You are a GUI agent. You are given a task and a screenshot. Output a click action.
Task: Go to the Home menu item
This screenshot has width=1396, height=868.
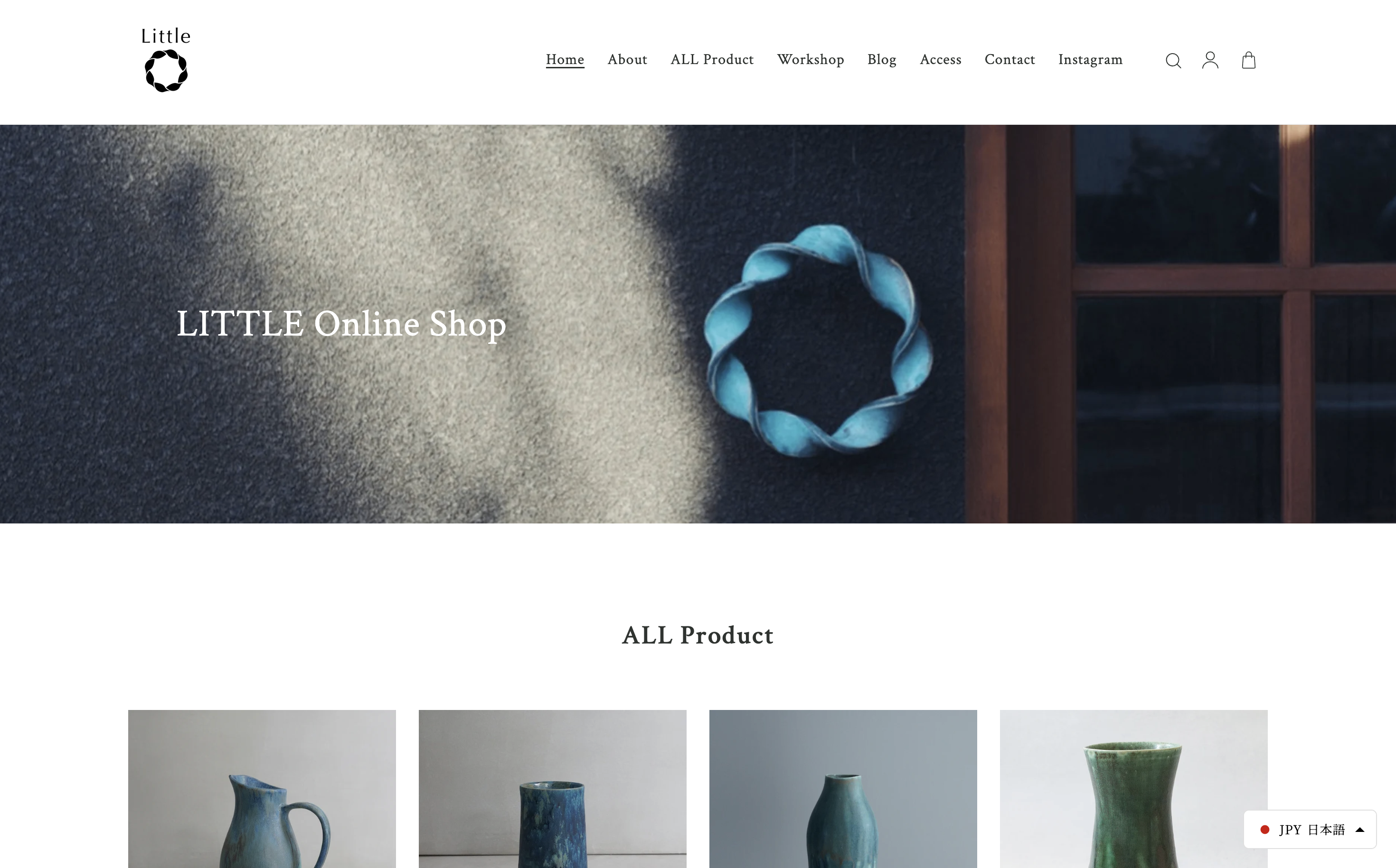click(565, 60)
